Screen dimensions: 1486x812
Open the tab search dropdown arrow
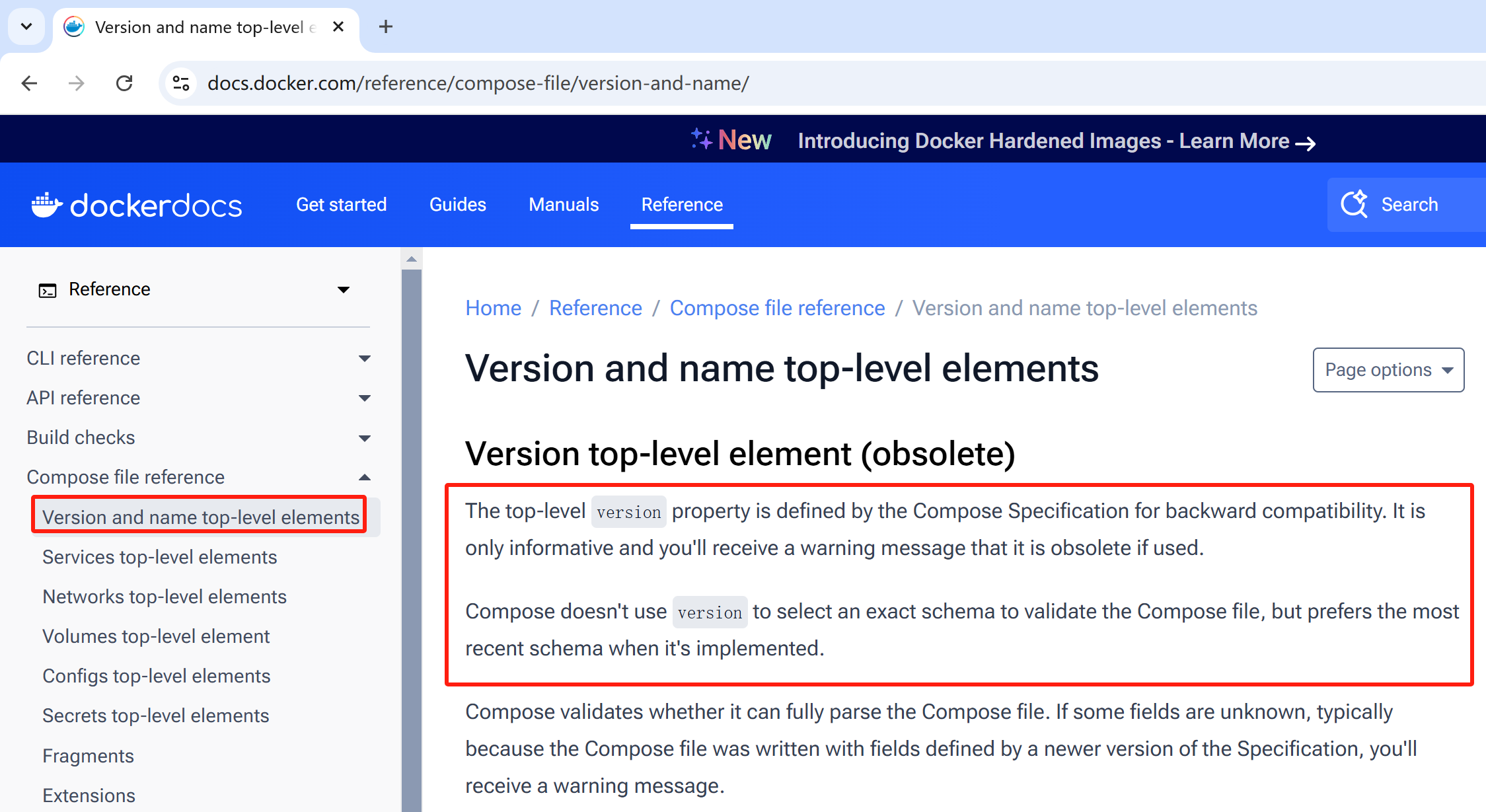coord(26,26)
